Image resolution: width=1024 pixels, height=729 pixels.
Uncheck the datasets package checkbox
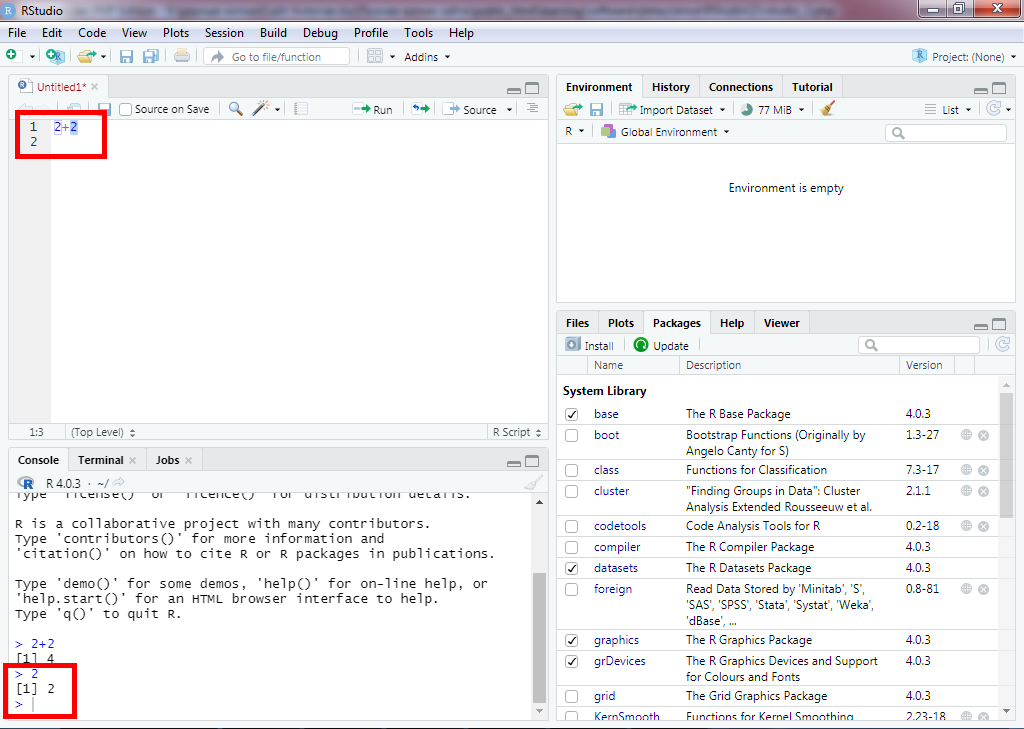click(x=571, y=568)
